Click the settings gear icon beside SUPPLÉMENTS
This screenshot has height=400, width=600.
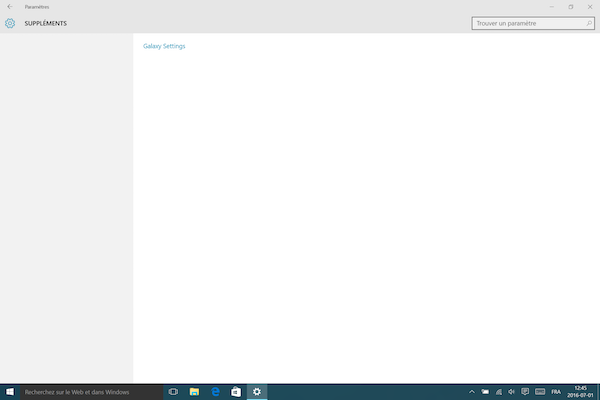(10, 23)
